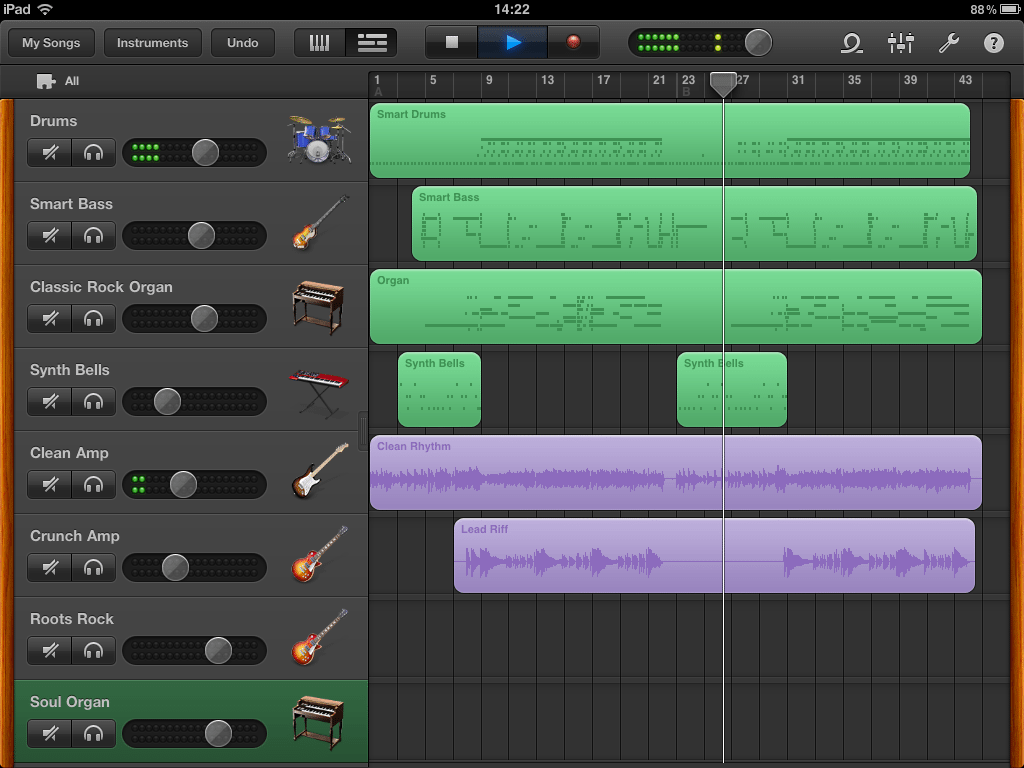Select the Soul Organ instrument icon

(x=317, y=722)
